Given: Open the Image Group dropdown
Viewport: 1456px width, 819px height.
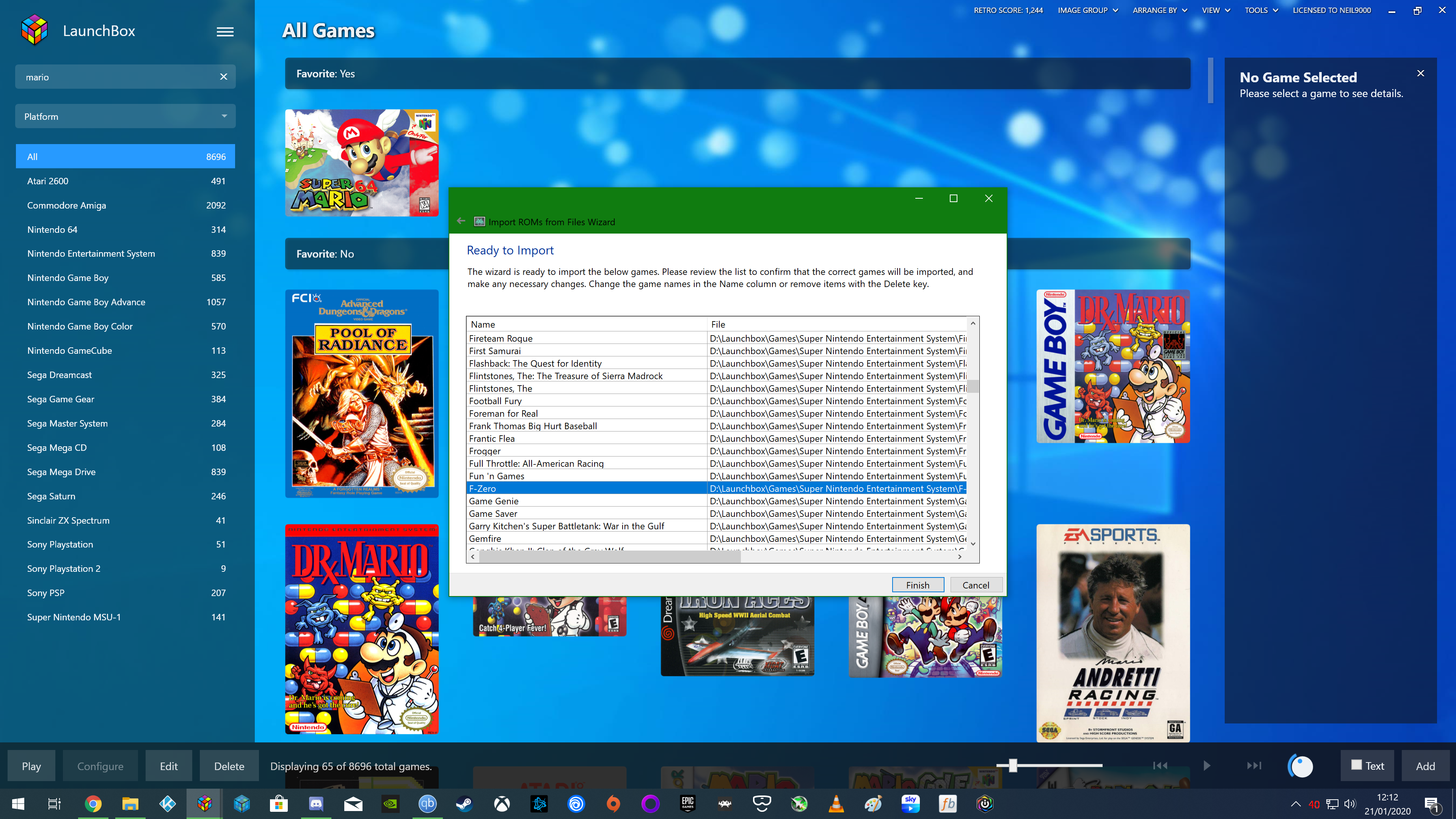Looking at the screenshot, I should point(1087,10).
